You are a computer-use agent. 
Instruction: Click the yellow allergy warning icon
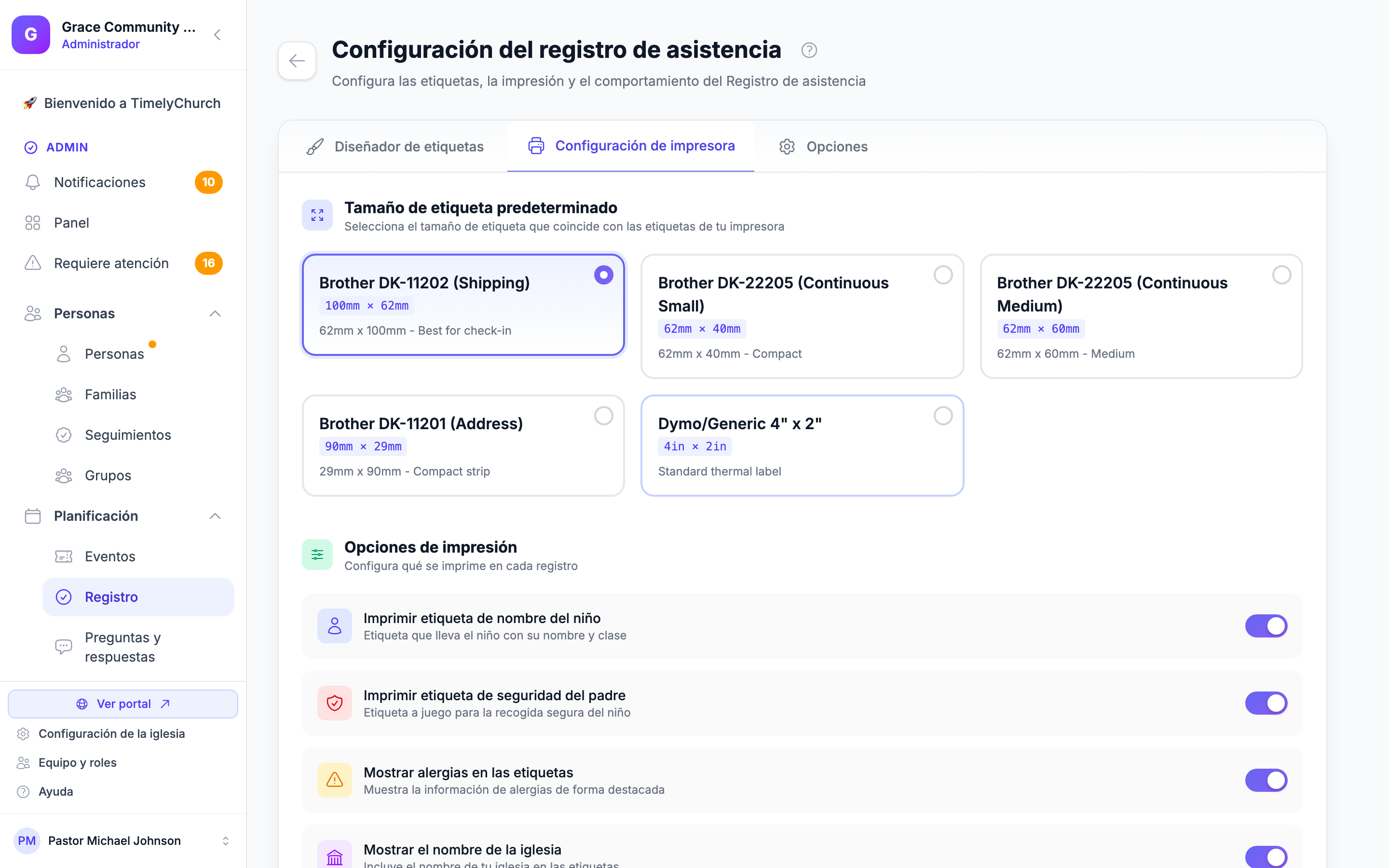(x=335, y=780)
